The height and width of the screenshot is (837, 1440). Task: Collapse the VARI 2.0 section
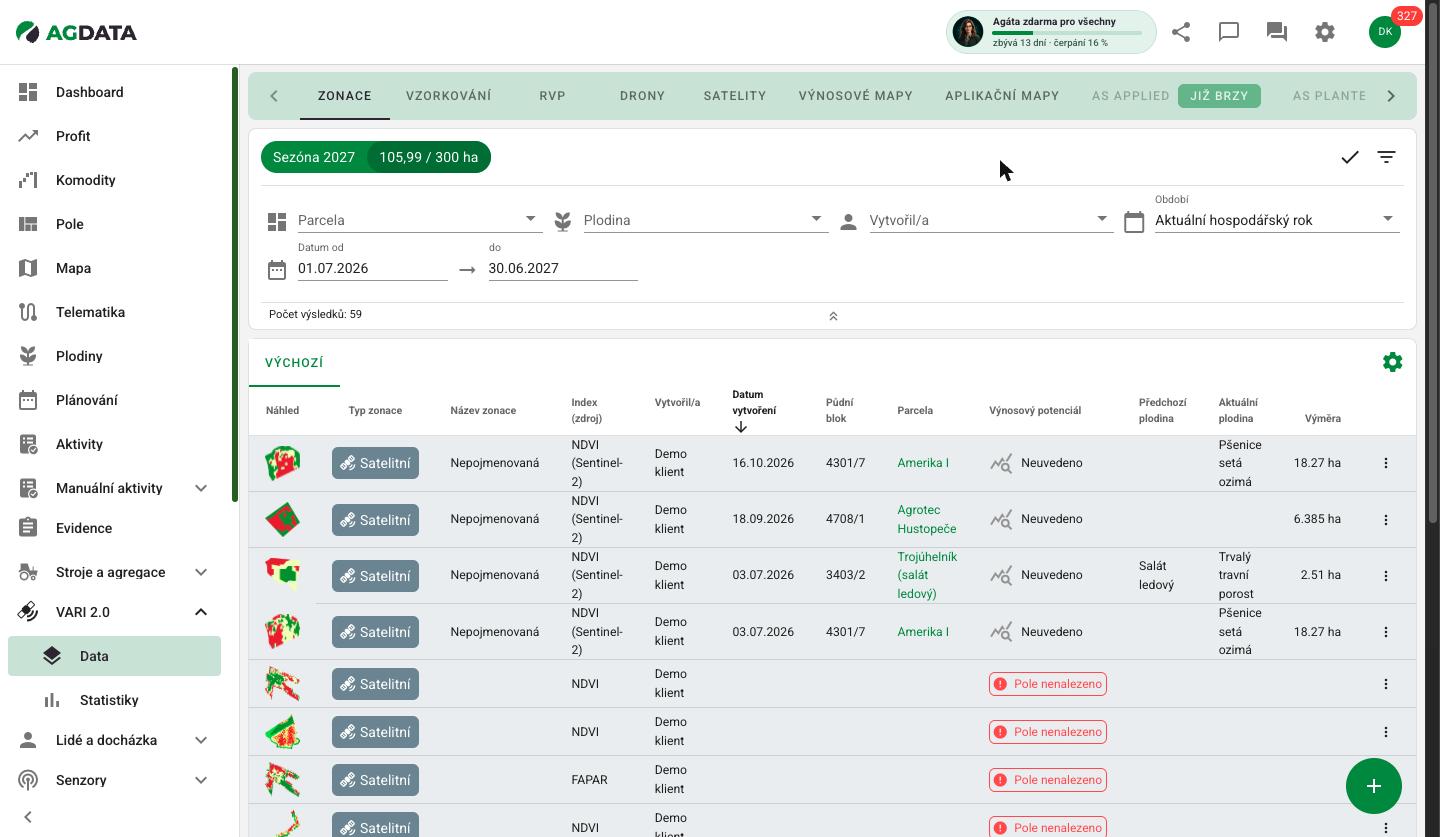tap(201, 612)
